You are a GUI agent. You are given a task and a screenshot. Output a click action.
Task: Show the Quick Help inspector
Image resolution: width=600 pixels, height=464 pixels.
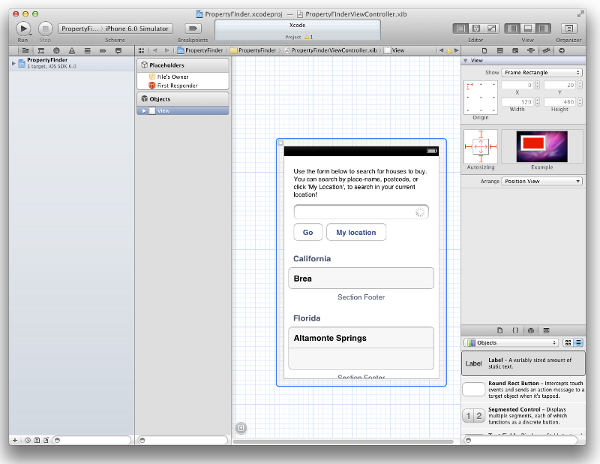500,50
